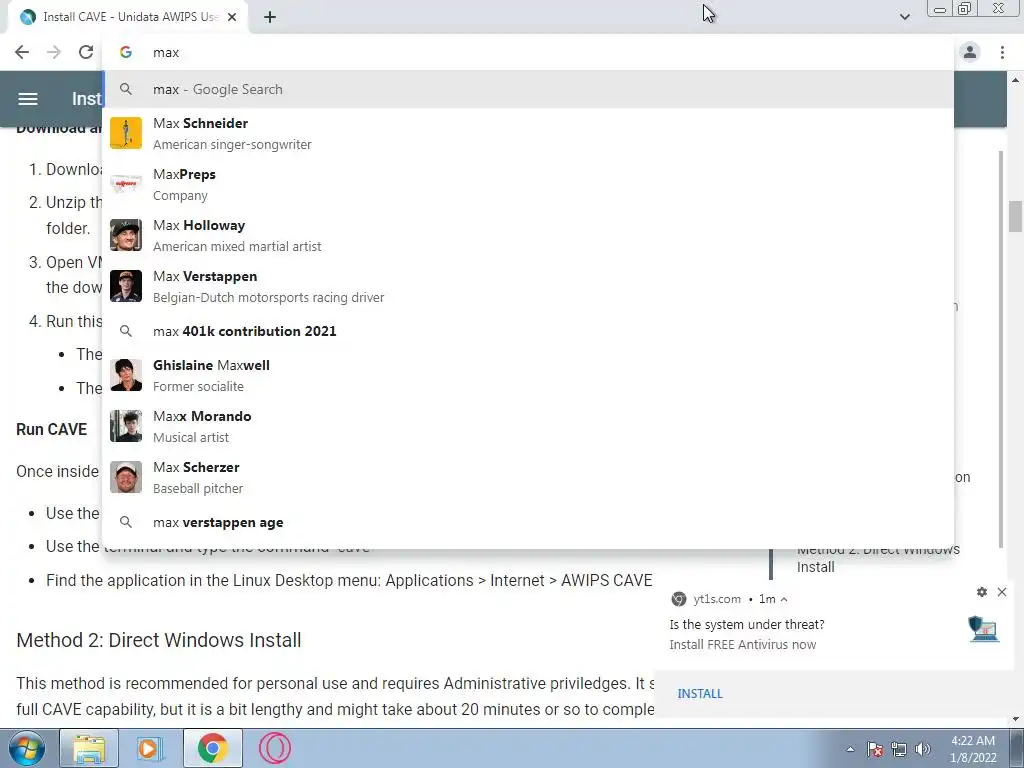Open notification settings gear icon

[982, 592]
